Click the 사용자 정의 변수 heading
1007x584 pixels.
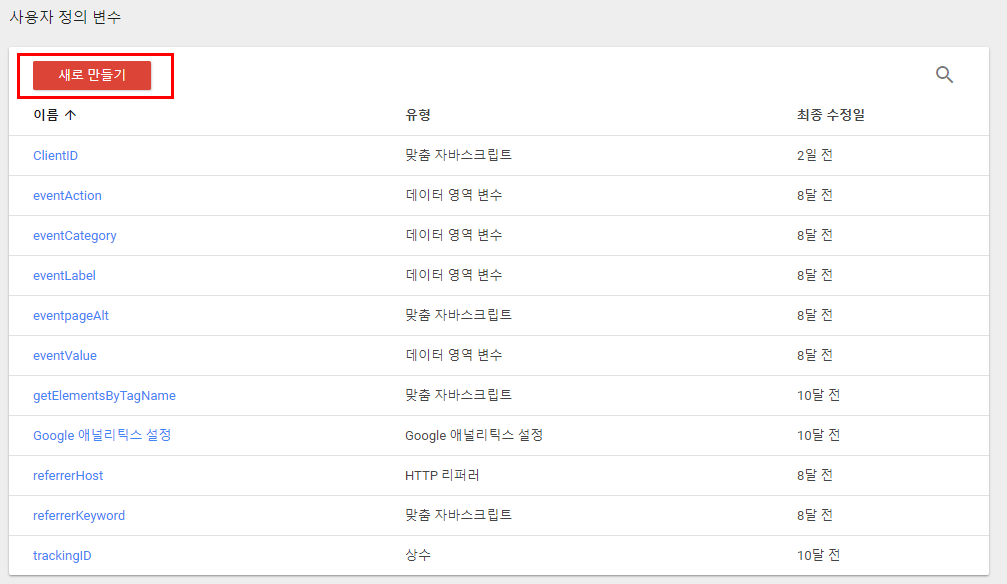(x=66, y=17)
